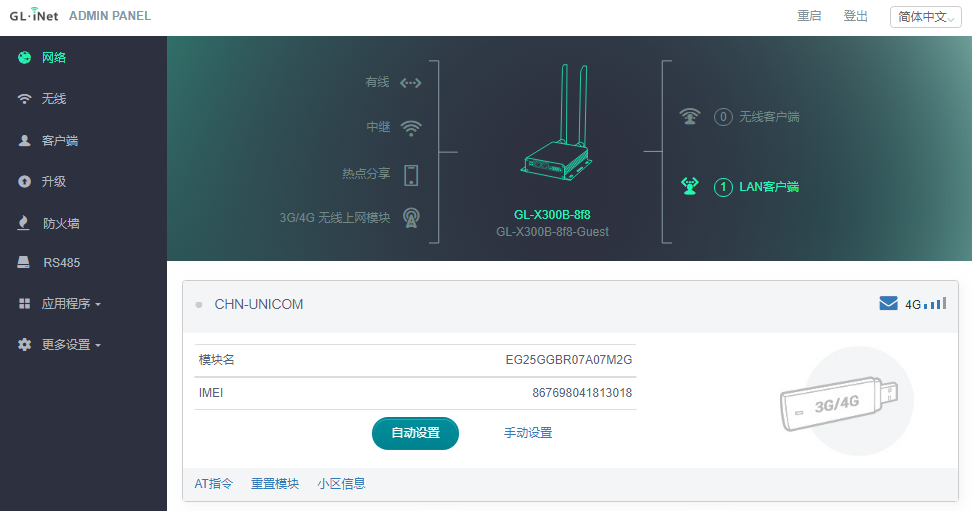The height and width of the screenshot is (511, 972).
Task: Click the 热点分享 tethering label
Action: 366,174
